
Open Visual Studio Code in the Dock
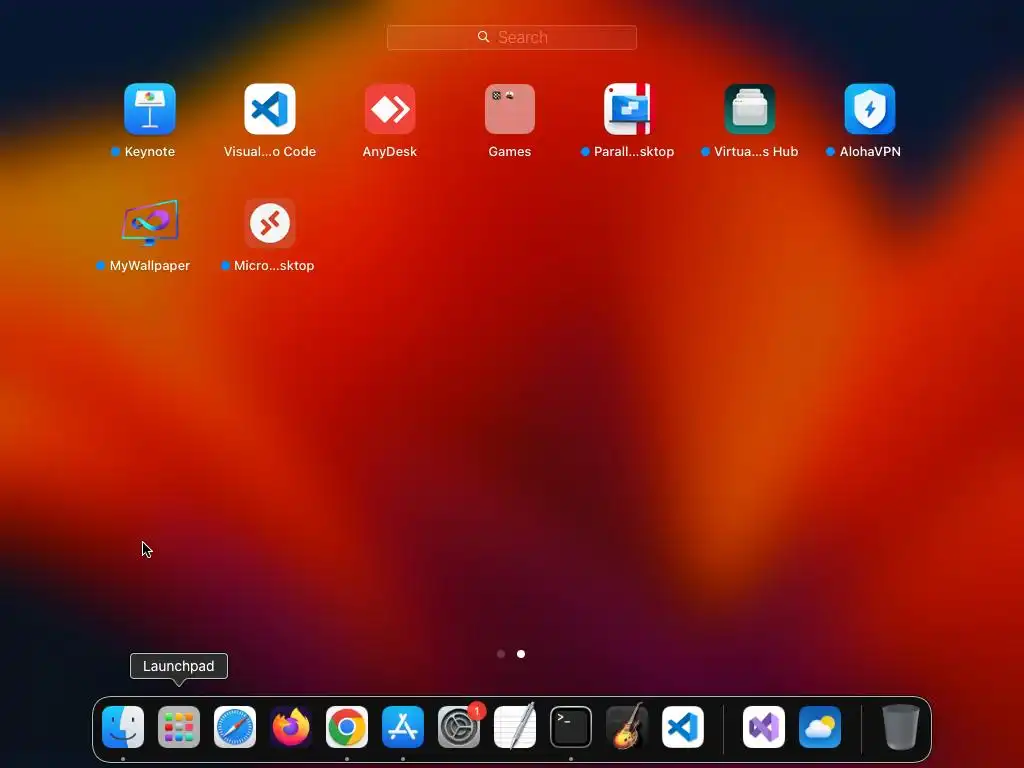click(x=683, y=727)
